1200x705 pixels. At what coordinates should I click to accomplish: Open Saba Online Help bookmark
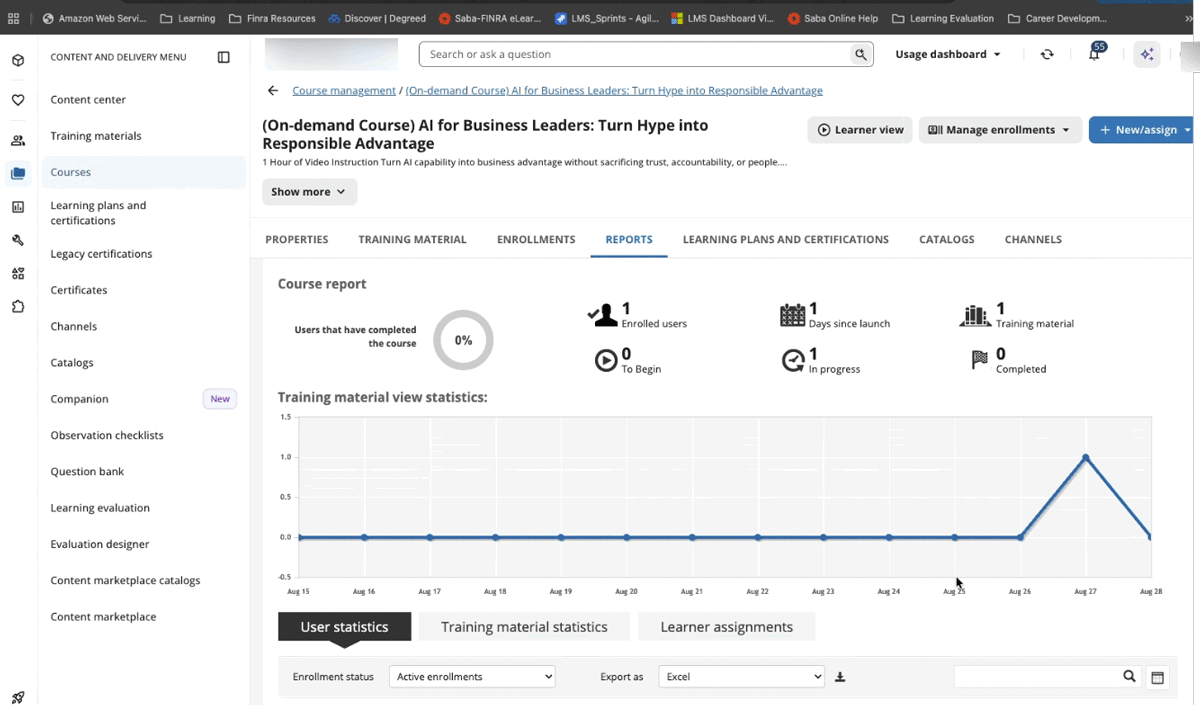click(x=833, y=18)
